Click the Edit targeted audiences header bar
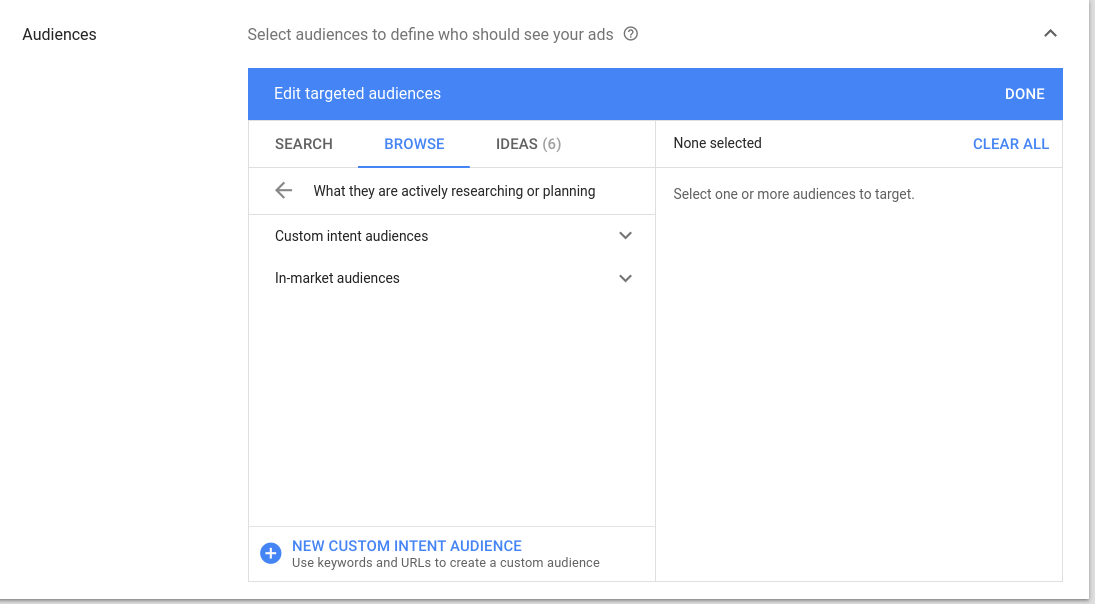The image size is (1095, 604). pos(357,93)
